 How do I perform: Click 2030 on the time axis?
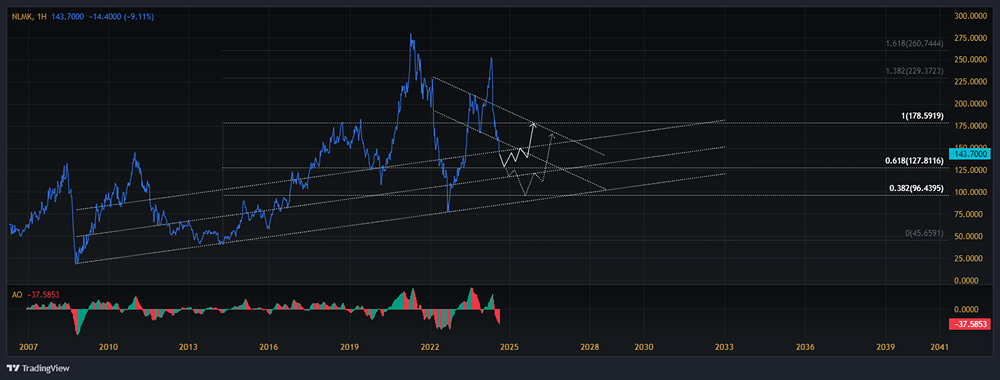pos(643,347)
